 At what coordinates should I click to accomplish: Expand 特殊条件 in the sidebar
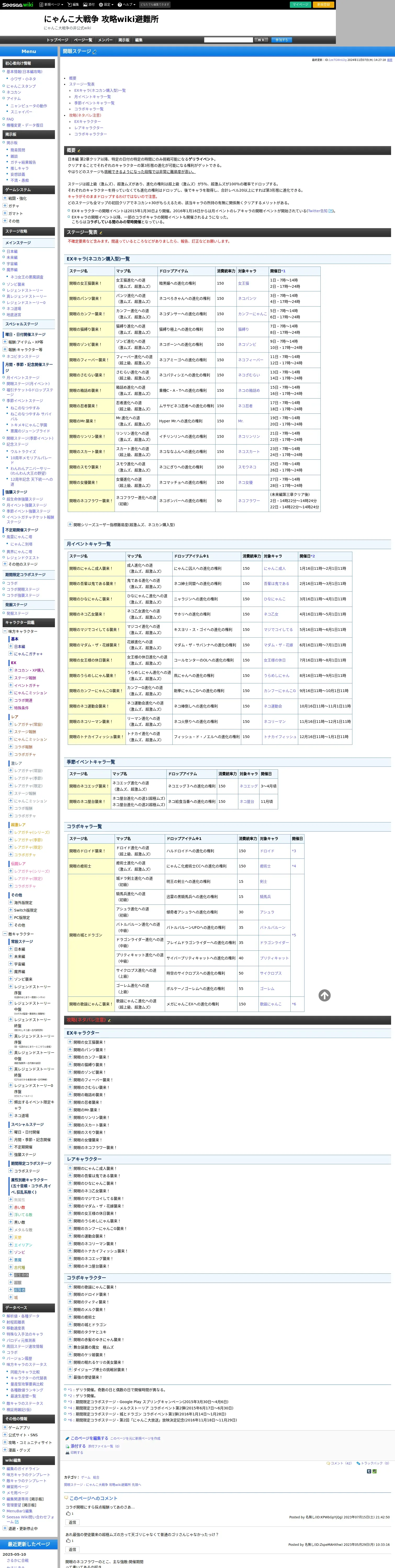tap(10, 708)
